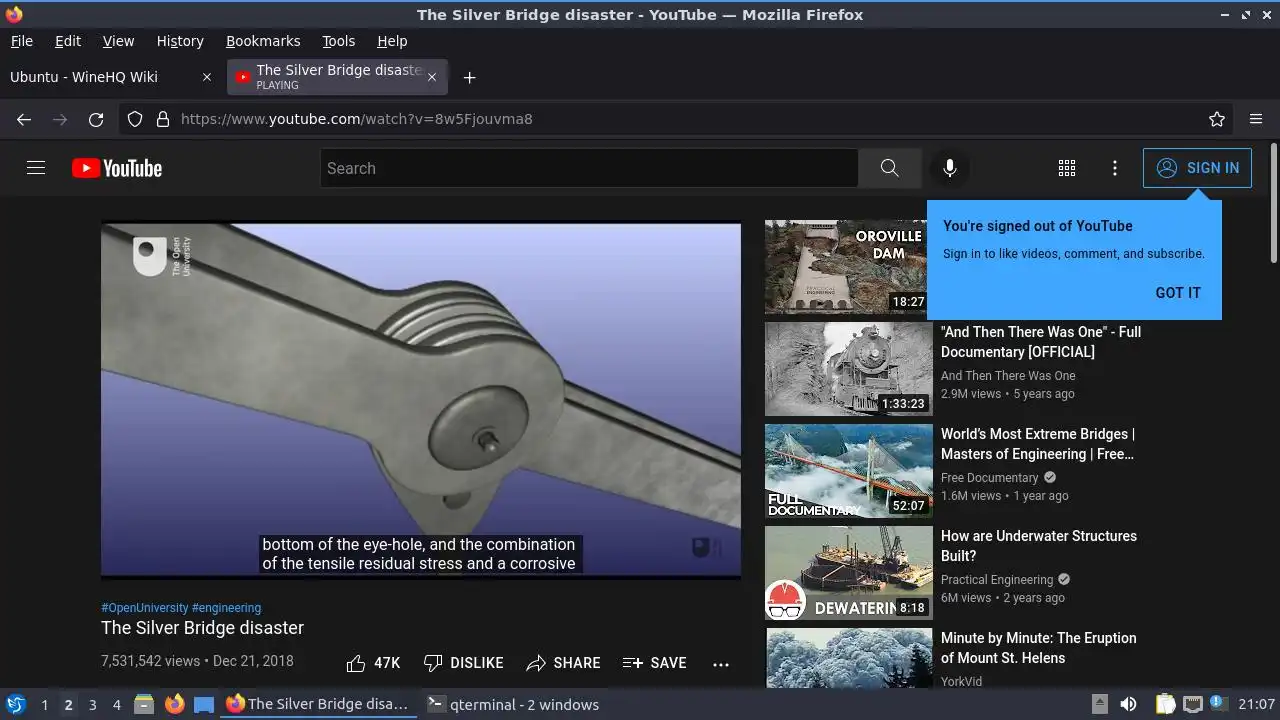Viewport: 1280px width, 720px height.
Task: Launch file manager from the panel
Action: pos(144,704)
